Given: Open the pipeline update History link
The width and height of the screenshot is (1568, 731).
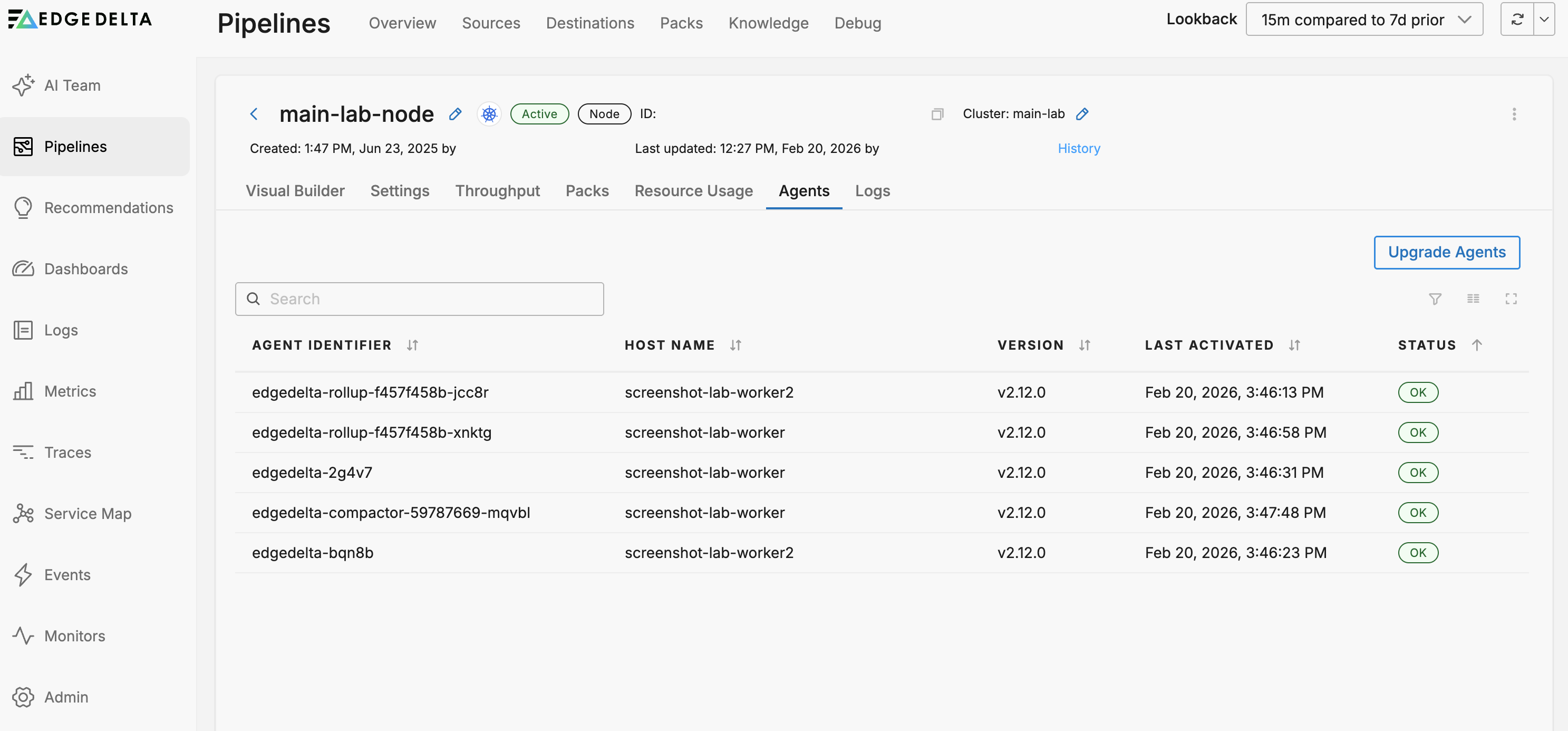Looking at the screenshot, I should coord(1078,148).
